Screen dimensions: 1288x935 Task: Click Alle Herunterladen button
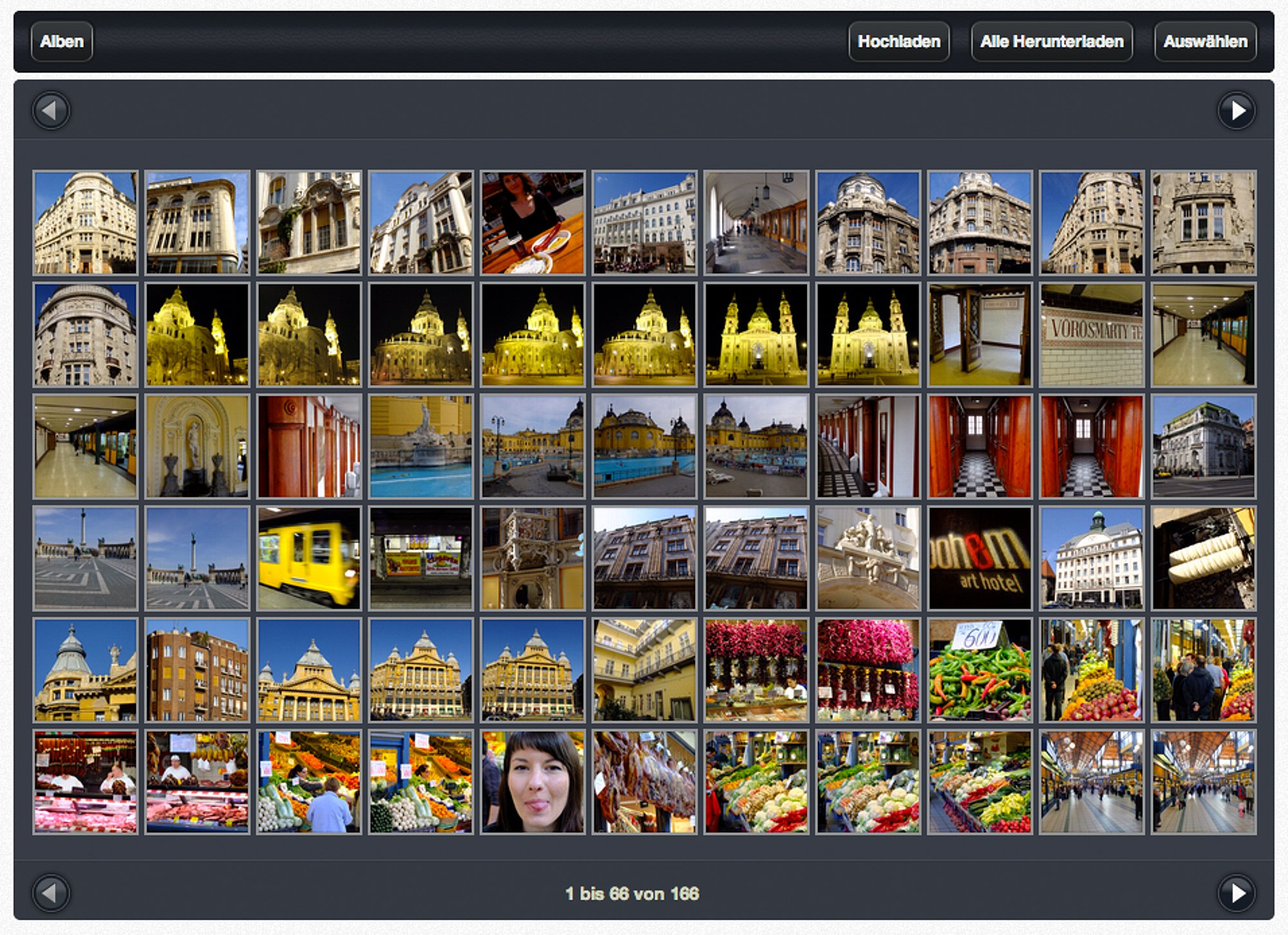coord(1051,42)
